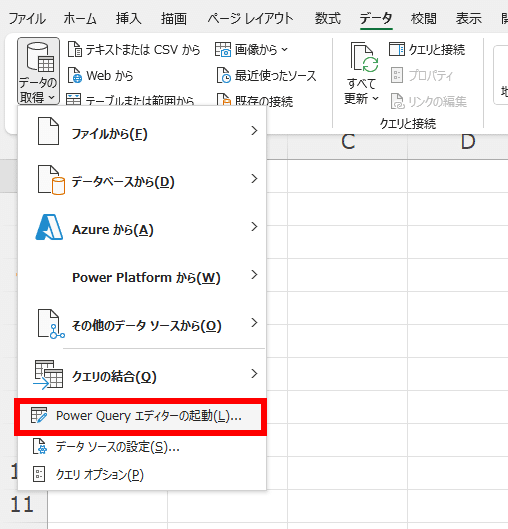This screenshot has height=529, width=508.
Task: Click the その他のデータ ソースから icon
Action: coord(51,324)
